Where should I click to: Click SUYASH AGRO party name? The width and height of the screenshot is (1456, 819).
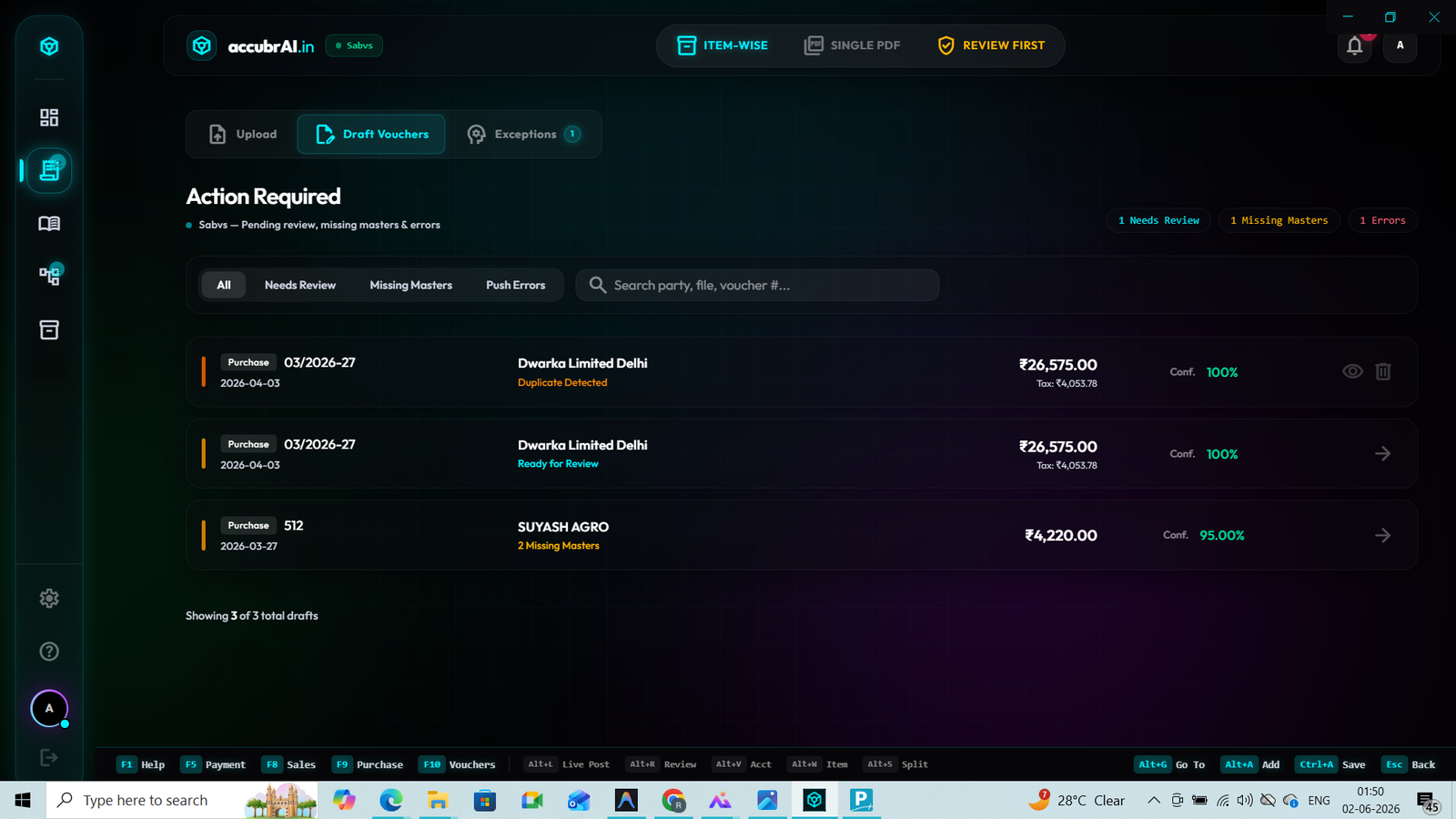tap(563, 527)
